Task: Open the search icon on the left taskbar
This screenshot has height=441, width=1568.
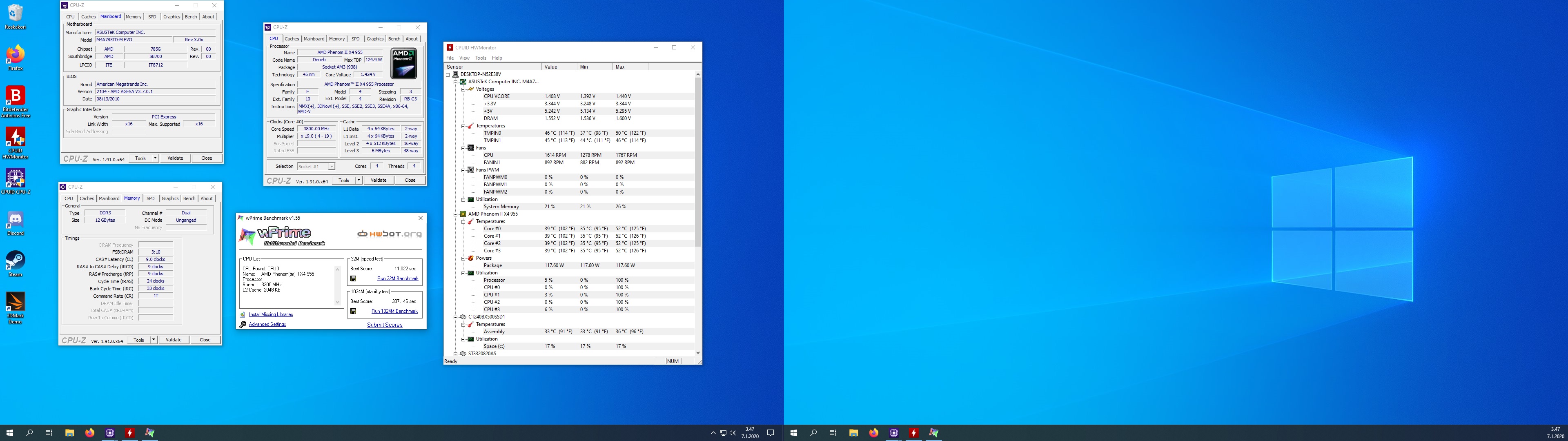Action: tap(29, 433)
